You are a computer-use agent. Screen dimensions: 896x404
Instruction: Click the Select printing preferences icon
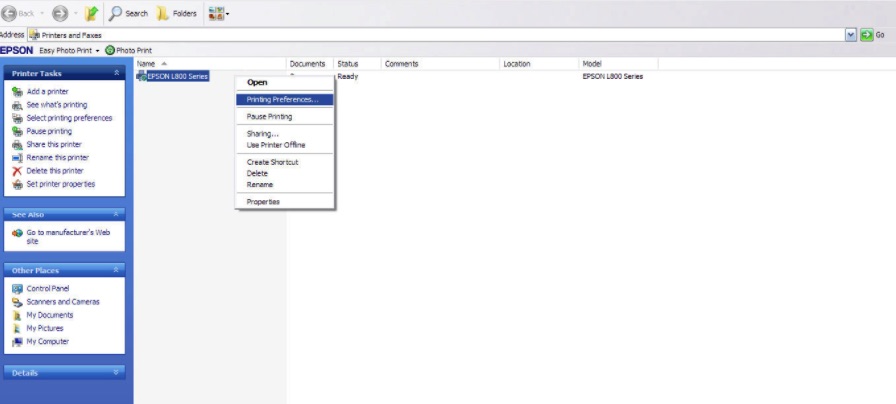(17, 118)
